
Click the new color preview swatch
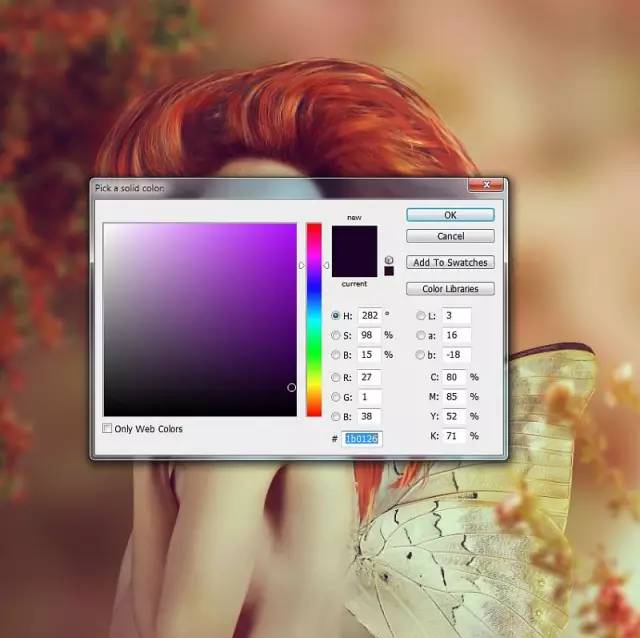point(355,239)
